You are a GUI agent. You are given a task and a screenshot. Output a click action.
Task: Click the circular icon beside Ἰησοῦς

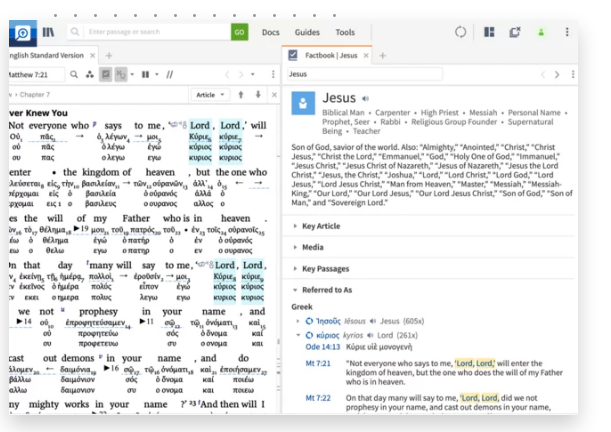click(309, 321)
